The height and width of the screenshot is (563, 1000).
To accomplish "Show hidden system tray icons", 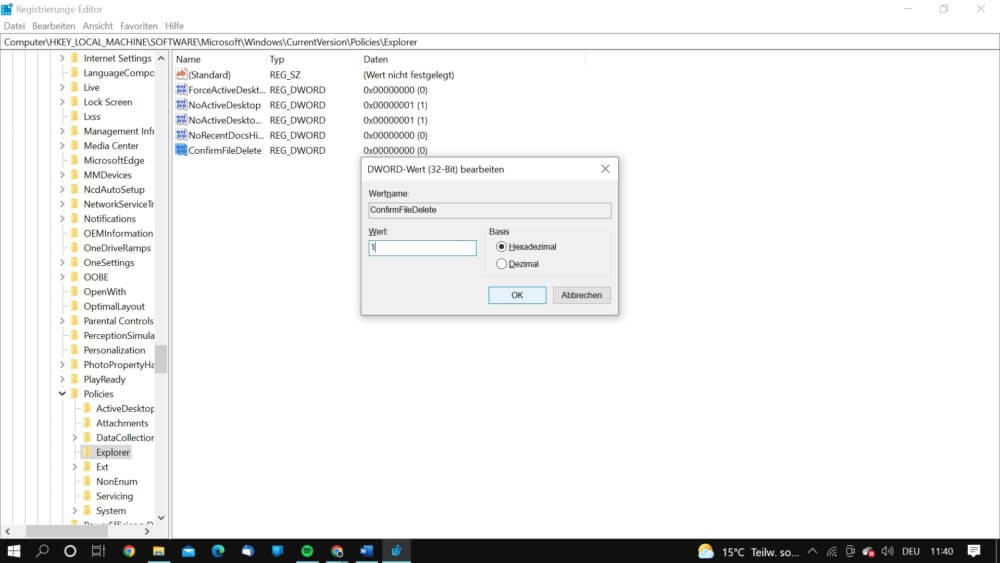I will [x=812, y=552].
